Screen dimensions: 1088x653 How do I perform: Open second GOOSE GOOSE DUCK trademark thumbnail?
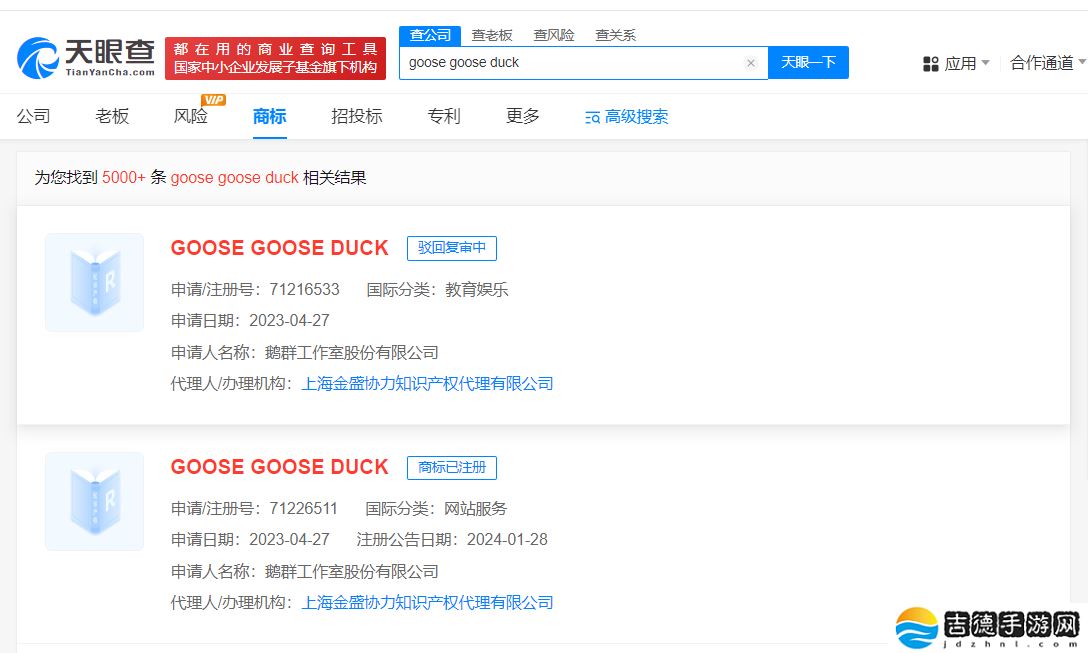pos(95,501)
